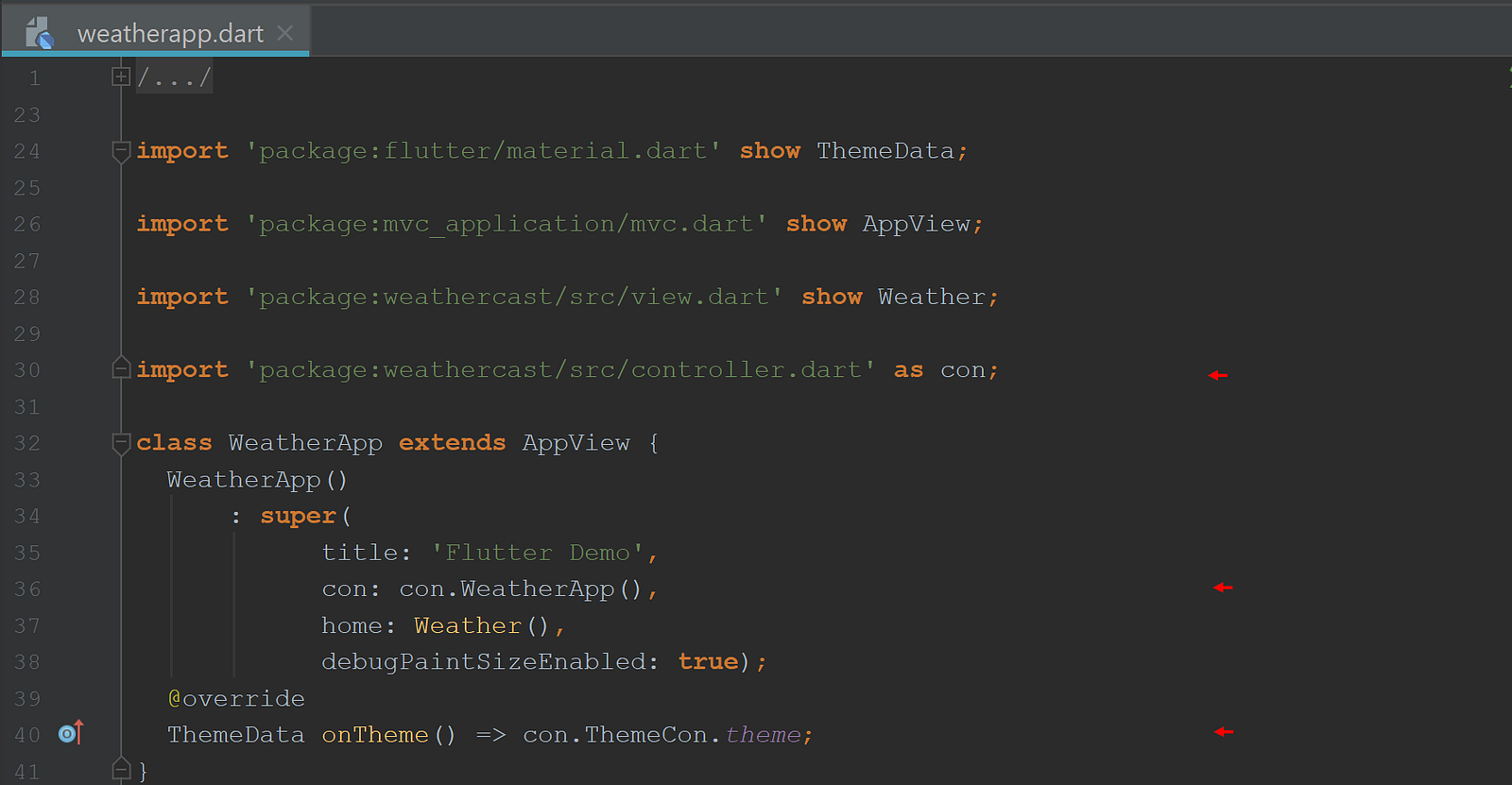Click the Weather identifier on line 28
Screen dimensions: 1512x785
coord(932,297)
